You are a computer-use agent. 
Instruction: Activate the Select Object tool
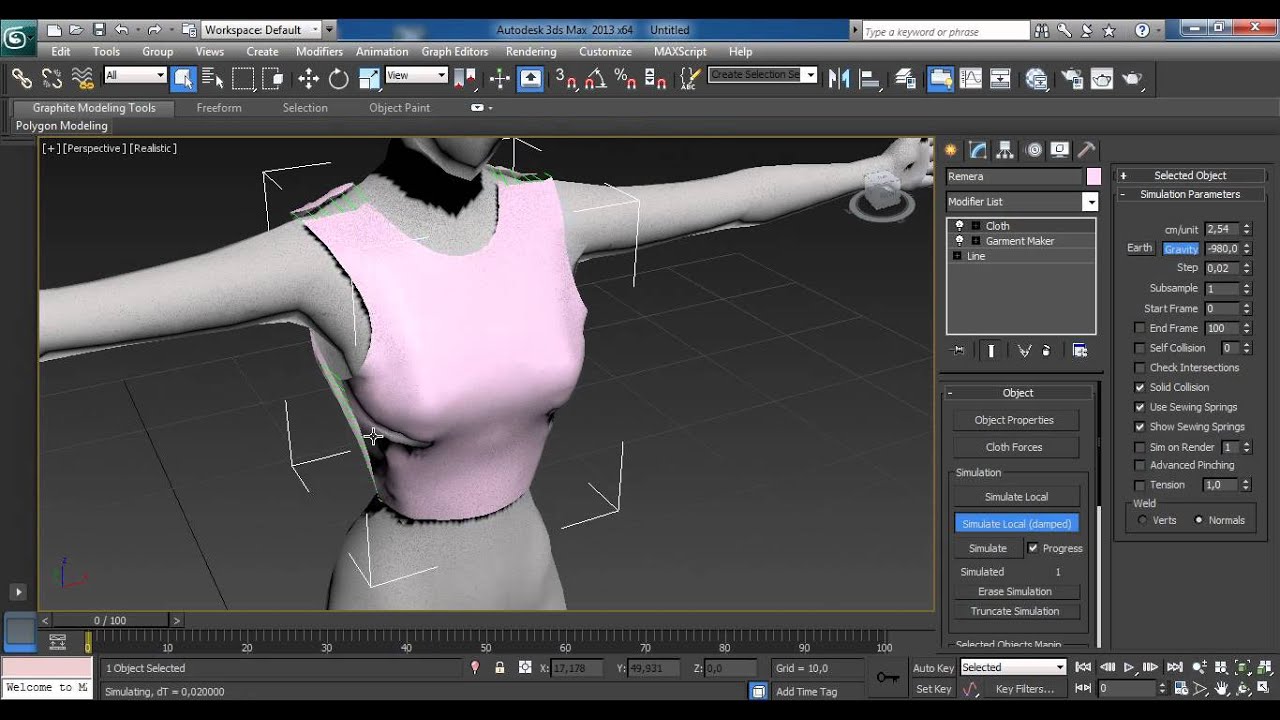(183, 78)
